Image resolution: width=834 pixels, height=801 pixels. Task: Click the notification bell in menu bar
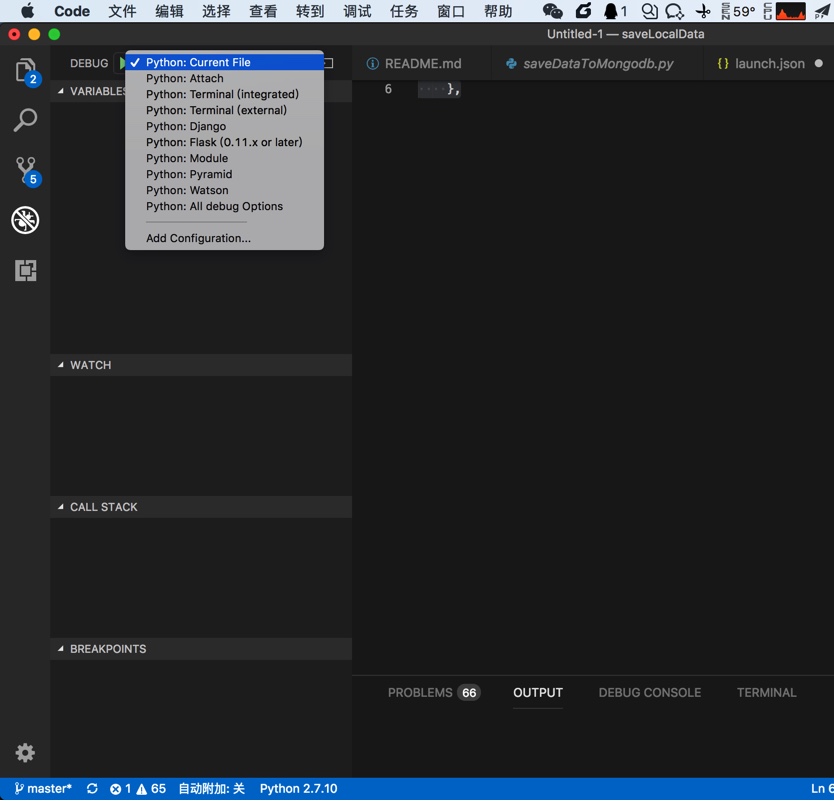coord(615,11)
